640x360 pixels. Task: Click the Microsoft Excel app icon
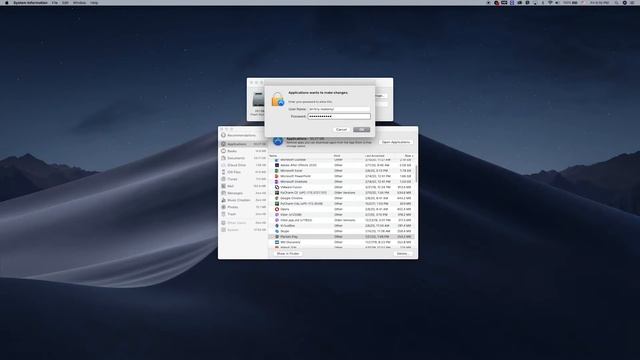tap(277, 171)
